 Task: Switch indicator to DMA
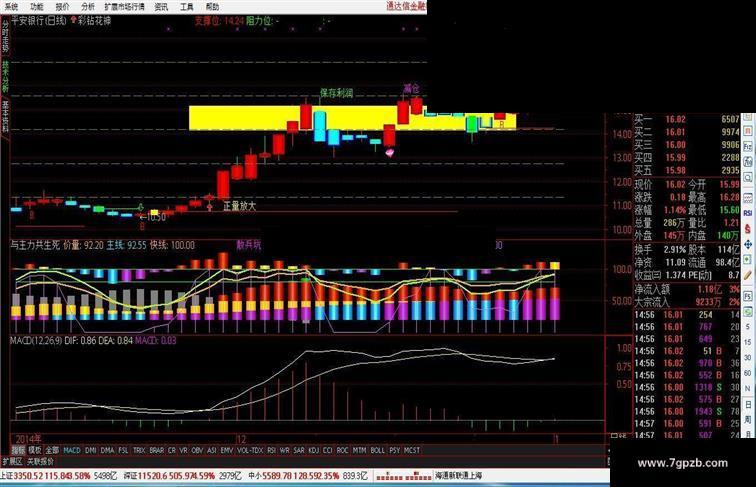[107, 450]
